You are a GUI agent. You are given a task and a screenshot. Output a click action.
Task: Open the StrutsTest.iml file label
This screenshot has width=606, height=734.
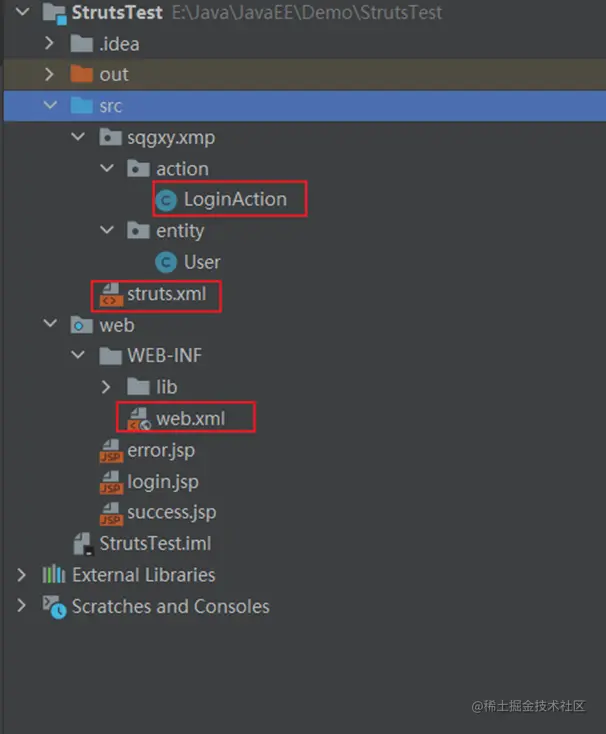(x=155, y=543)
